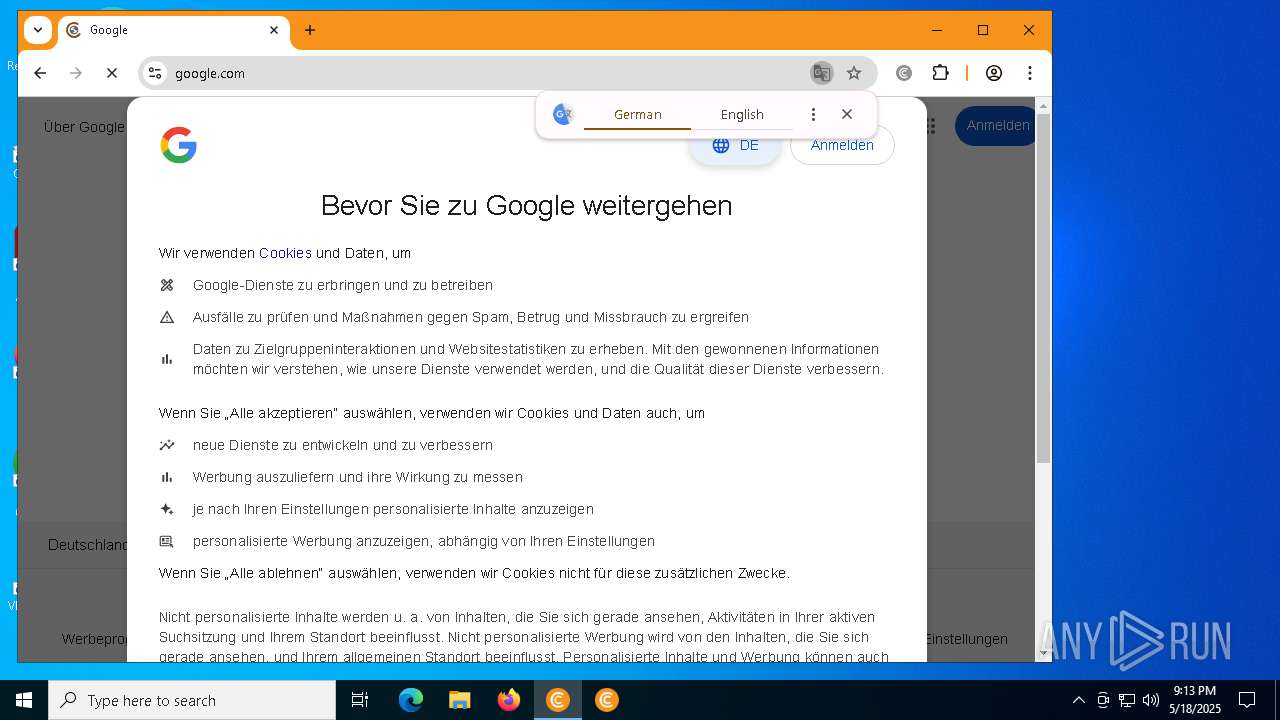Click the Über Google link
1280x720 pixels.
click(x=84, y=127)
